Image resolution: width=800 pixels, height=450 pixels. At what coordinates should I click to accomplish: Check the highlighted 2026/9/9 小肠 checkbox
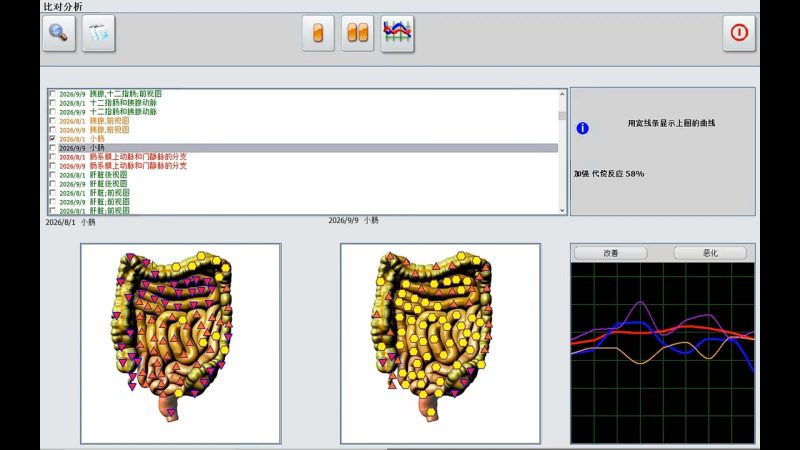[x=53, y=147]
